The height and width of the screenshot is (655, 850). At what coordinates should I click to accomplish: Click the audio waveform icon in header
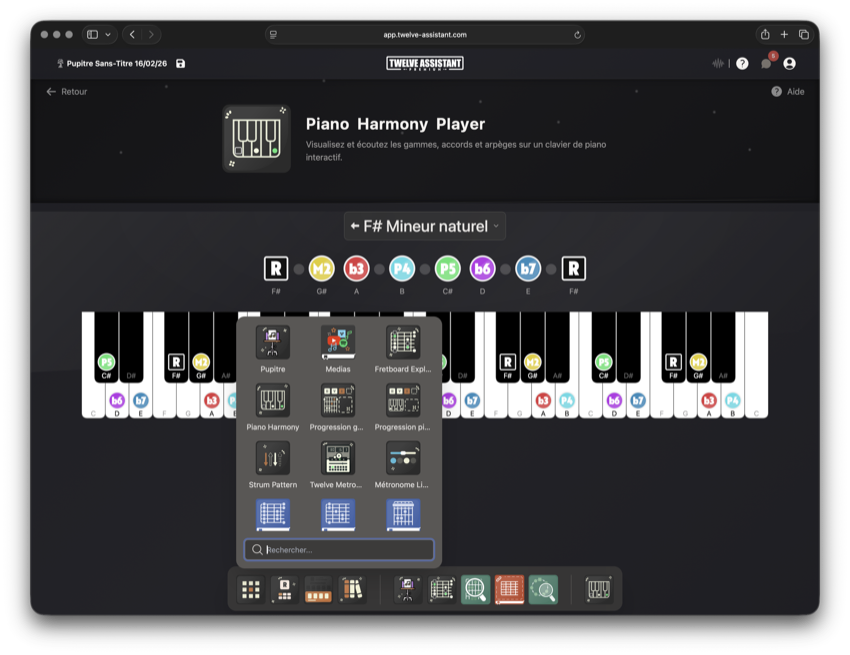(717, 63)
